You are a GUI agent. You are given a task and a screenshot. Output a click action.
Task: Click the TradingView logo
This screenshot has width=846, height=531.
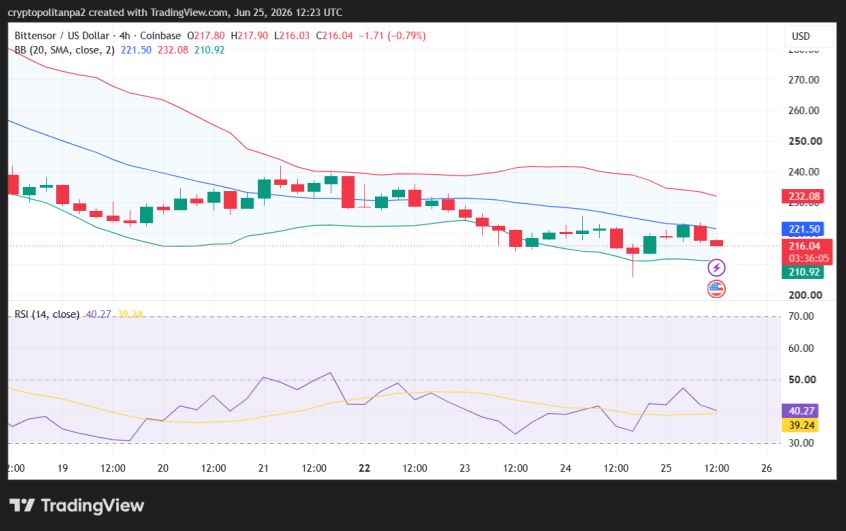[77, 506]
